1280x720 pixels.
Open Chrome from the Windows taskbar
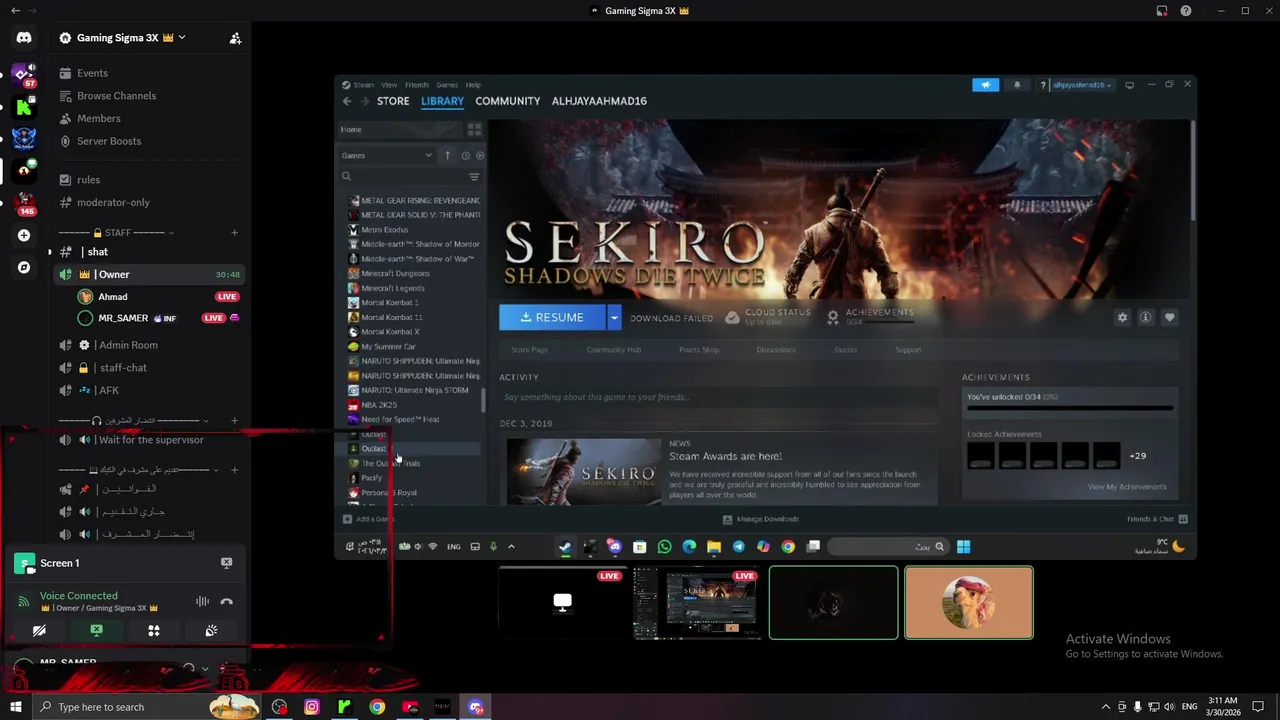pyautogui.click(x=377, y=707)
